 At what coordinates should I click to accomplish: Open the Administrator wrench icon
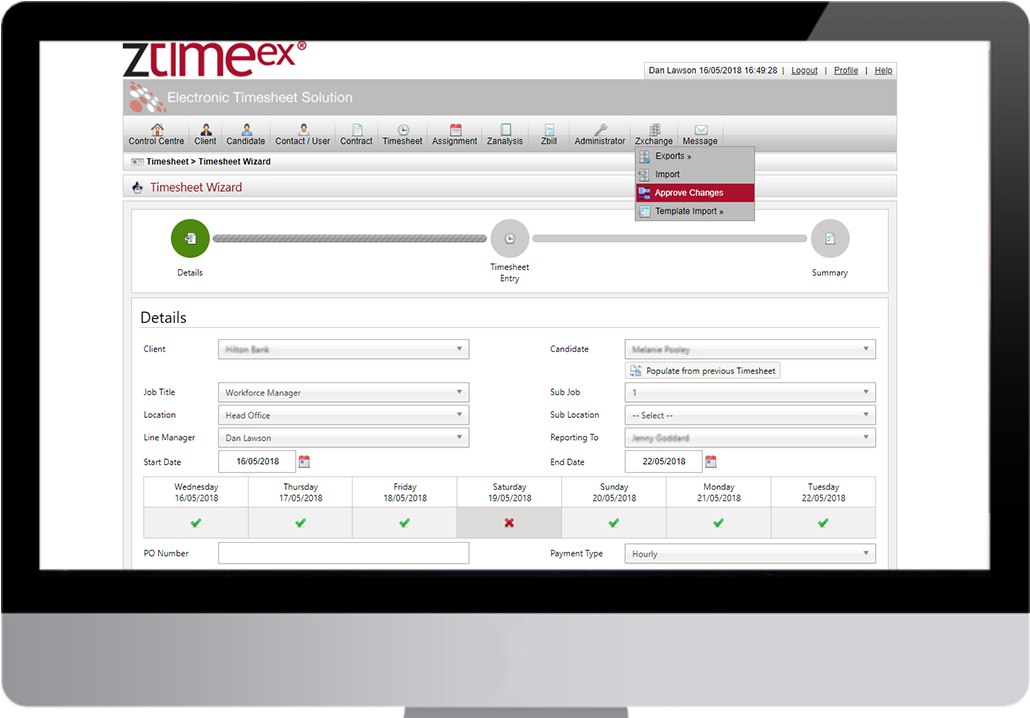click(x=599, y=130)
